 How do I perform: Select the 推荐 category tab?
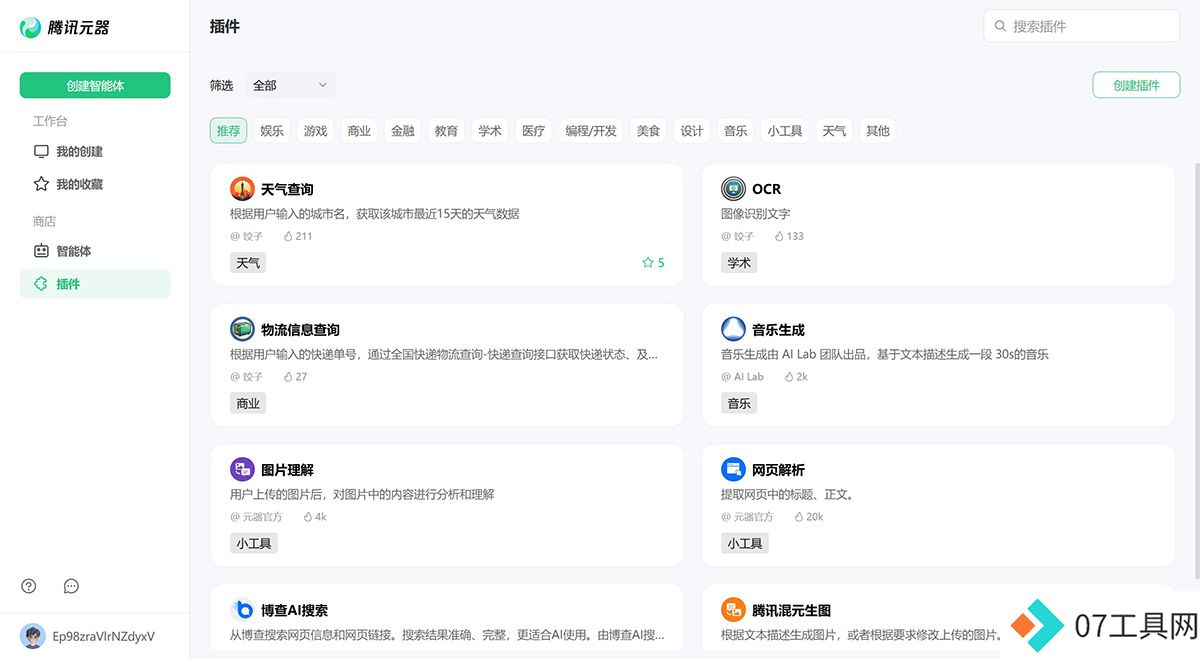click(228, 131)
